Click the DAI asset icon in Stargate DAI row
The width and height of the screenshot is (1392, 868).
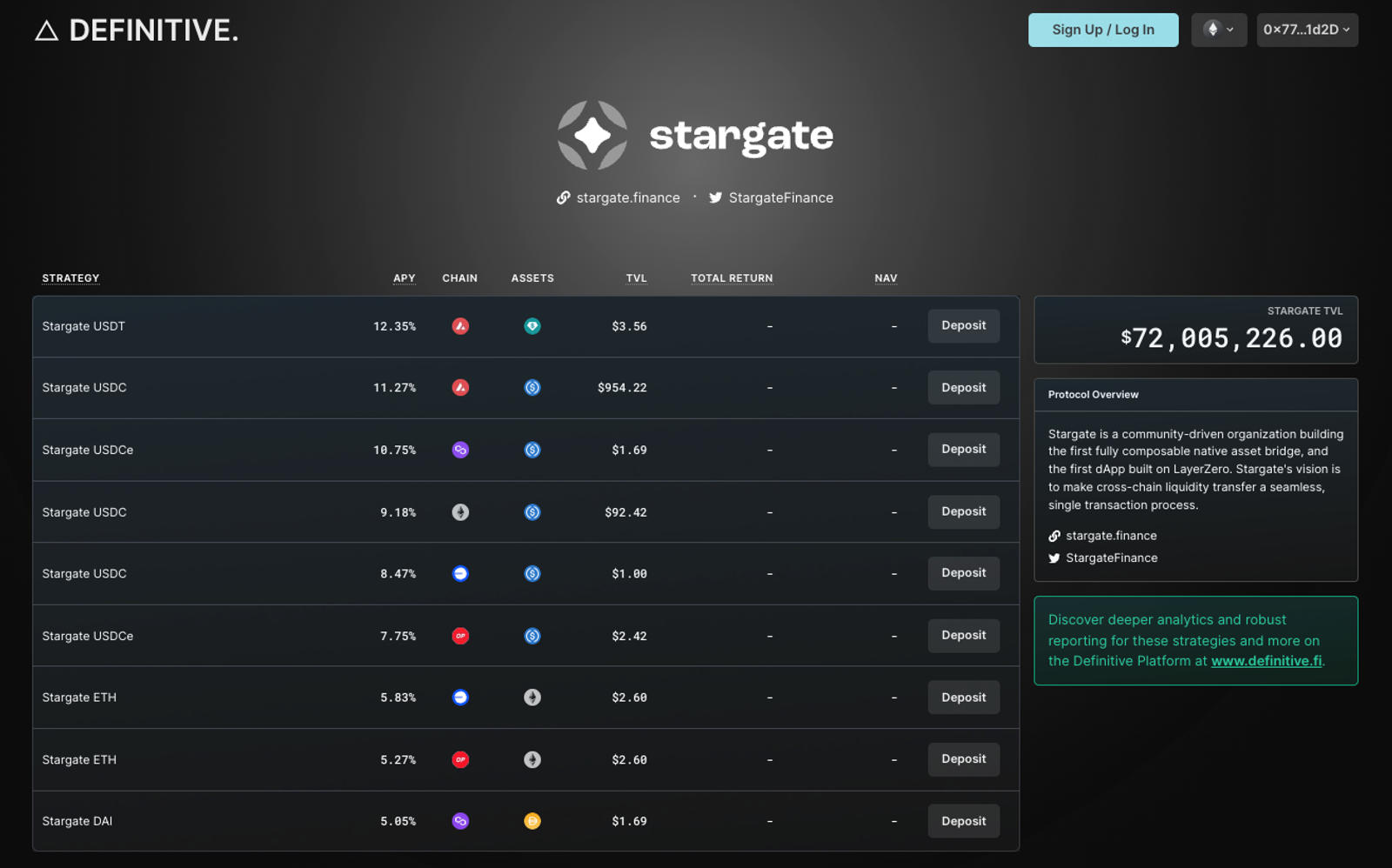click(x=532, y=821)
